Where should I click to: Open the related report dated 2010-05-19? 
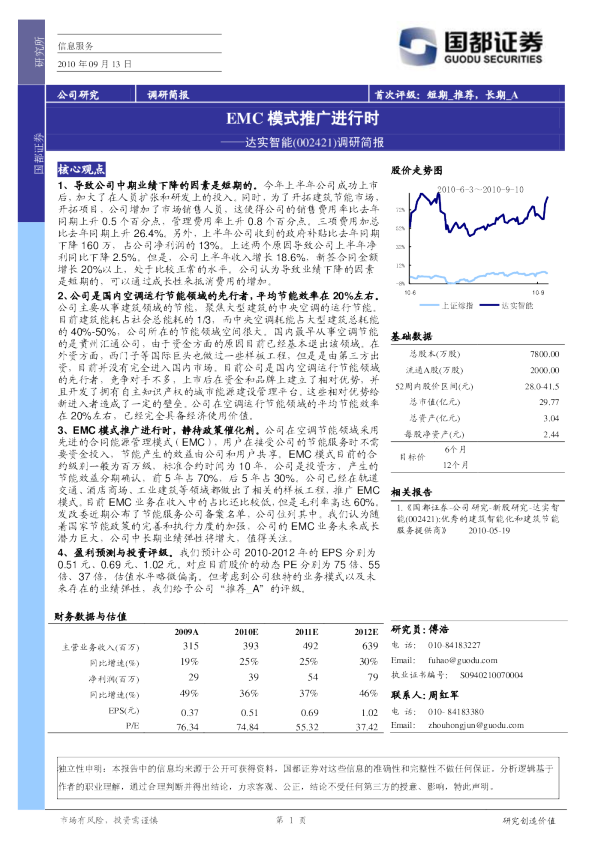tap(478, 519)
